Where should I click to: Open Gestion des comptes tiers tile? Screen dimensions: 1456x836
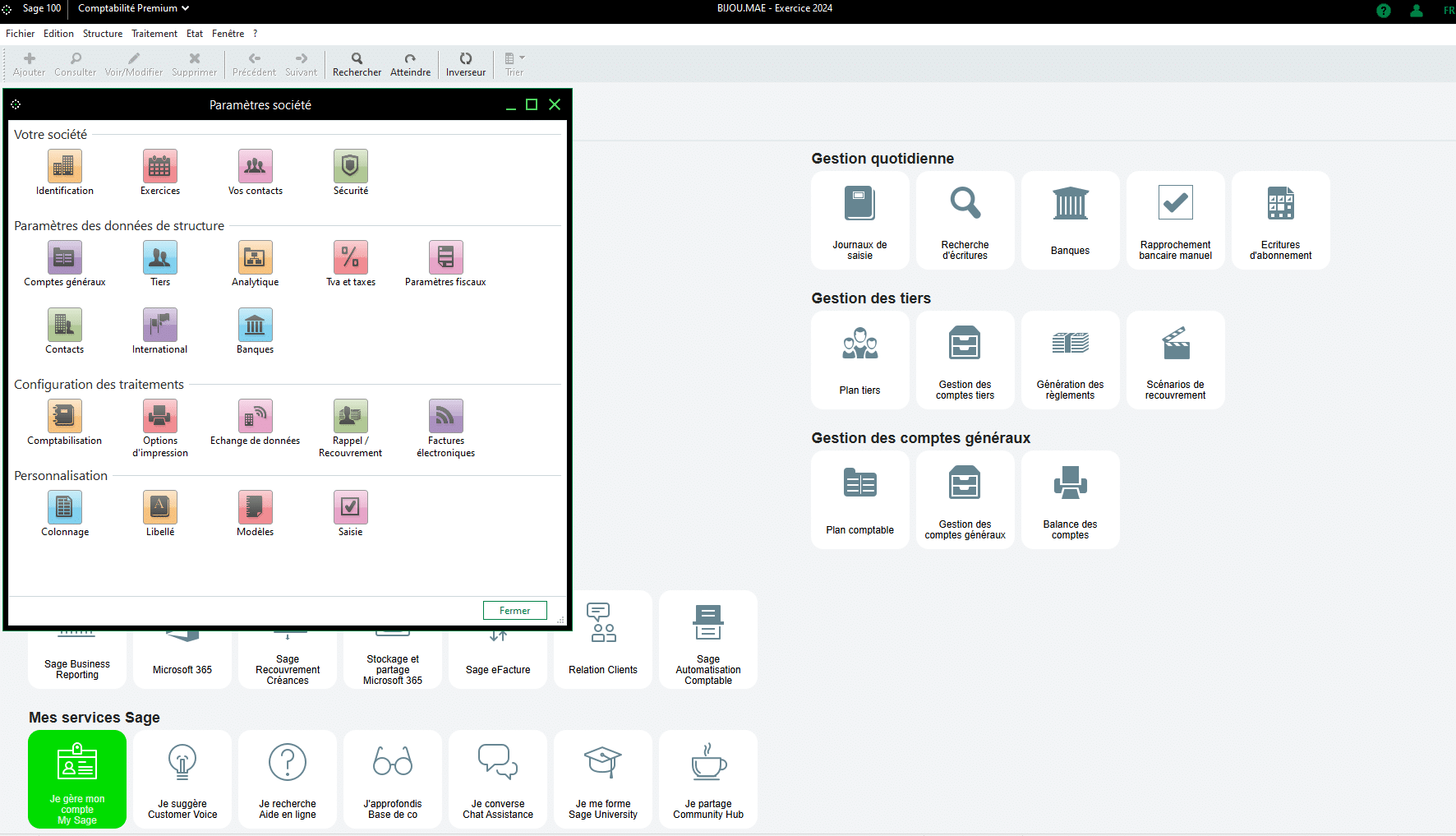pyautogui.click(x=965, y=360)
